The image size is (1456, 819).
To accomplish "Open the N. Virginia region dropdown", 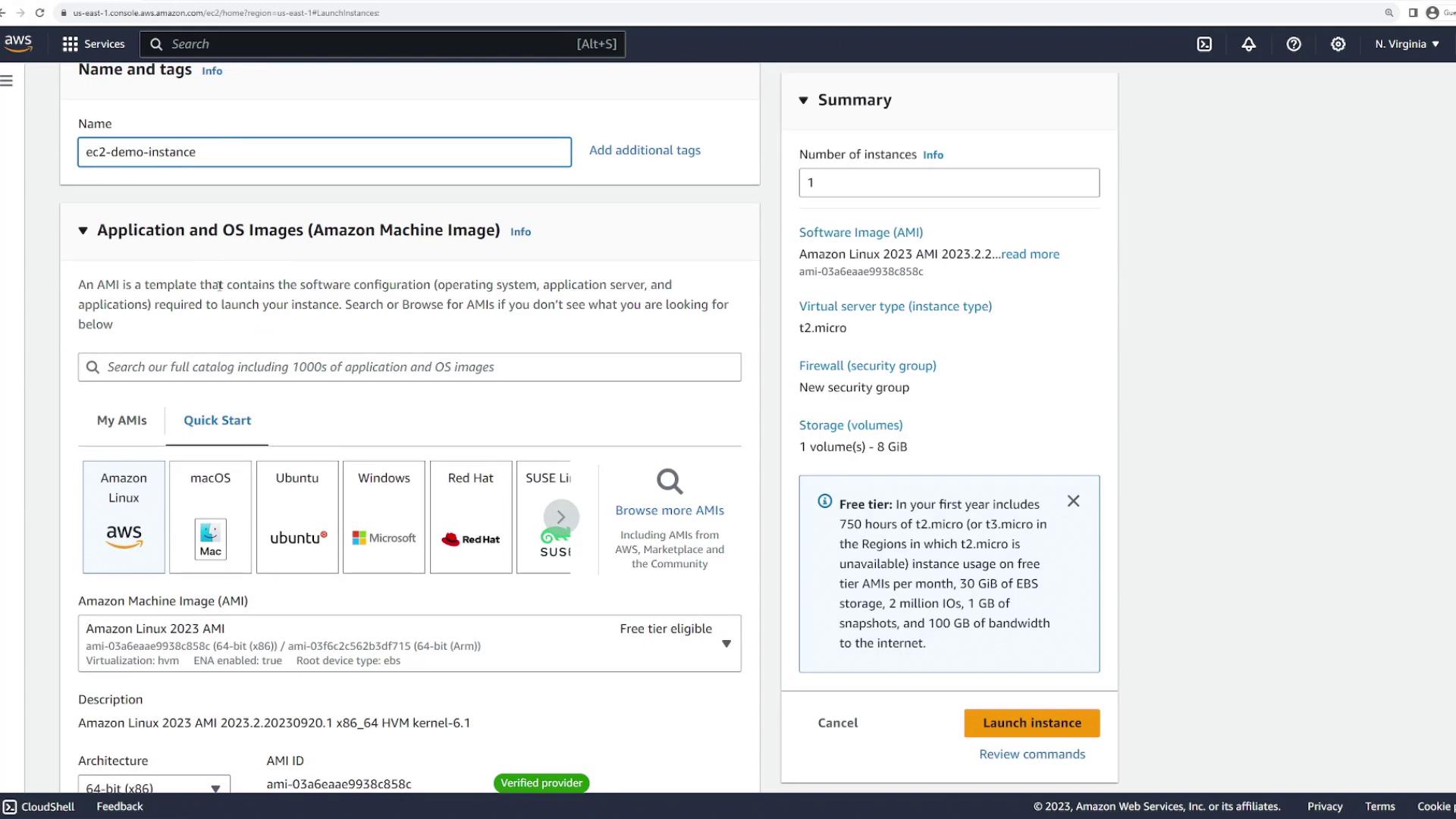I will click(1407, 44).
